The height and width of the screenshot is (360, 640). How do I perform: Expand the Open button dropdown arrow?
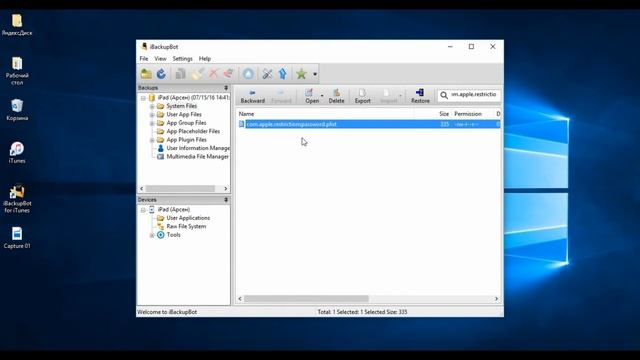(322, 96)
